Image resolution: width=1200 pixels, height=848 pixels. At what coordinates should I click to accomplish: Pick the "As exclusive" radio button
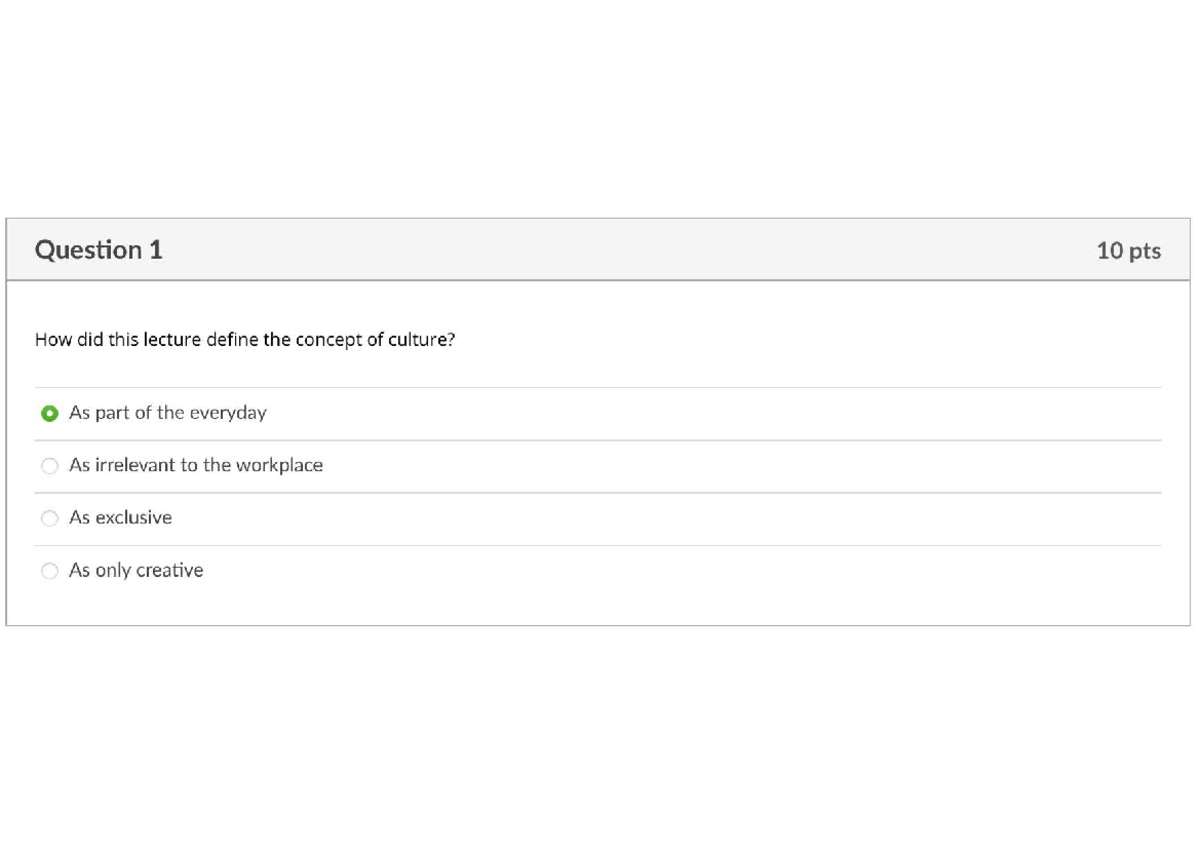point(49,518)
